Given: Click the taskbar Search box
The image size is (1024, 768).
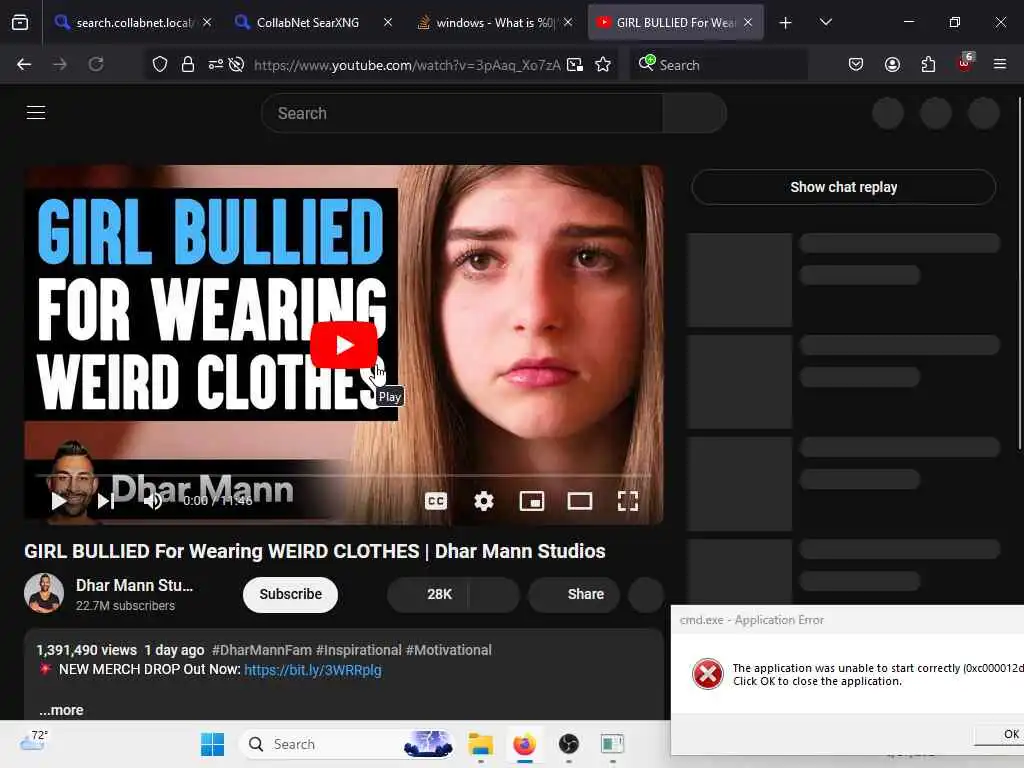Looking at the screenshot, I should pyautogui.click(x=347, y=744).
